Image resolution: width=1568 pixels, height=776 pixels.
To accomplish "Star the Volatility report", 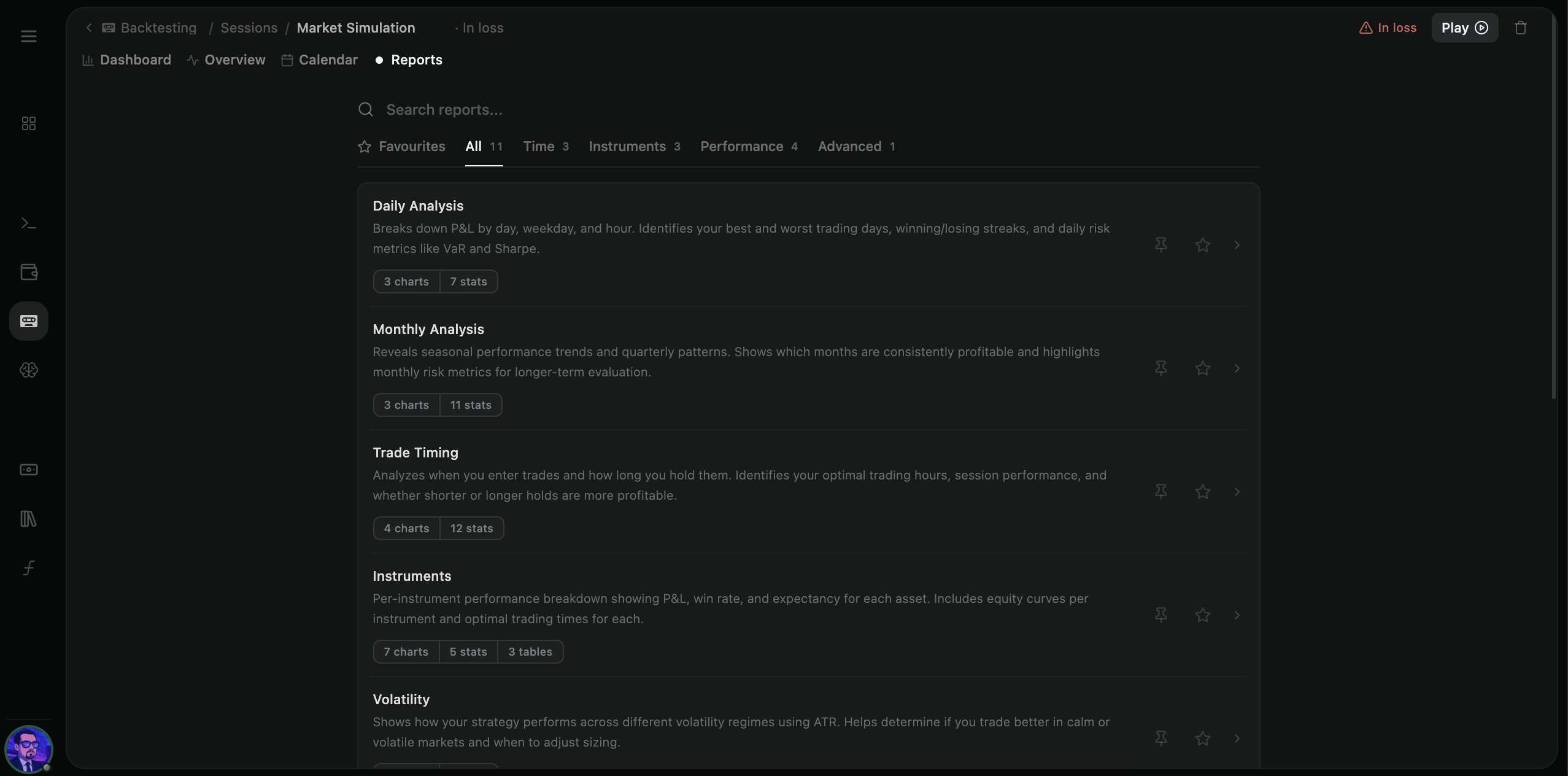I will [x=1202, y=739].
